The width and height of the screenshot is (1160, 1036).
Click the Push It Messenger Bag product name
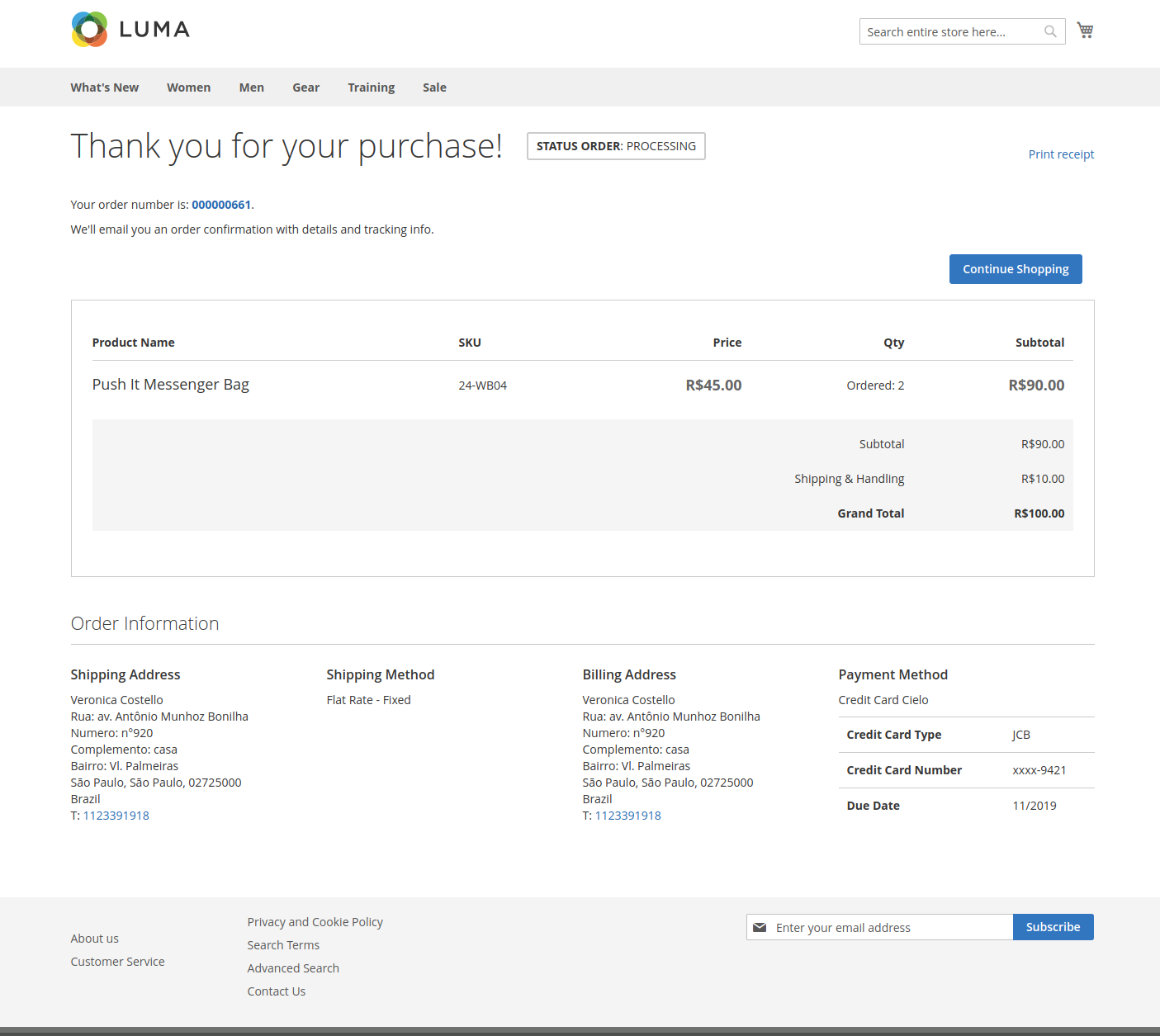(x=171, y=385)
